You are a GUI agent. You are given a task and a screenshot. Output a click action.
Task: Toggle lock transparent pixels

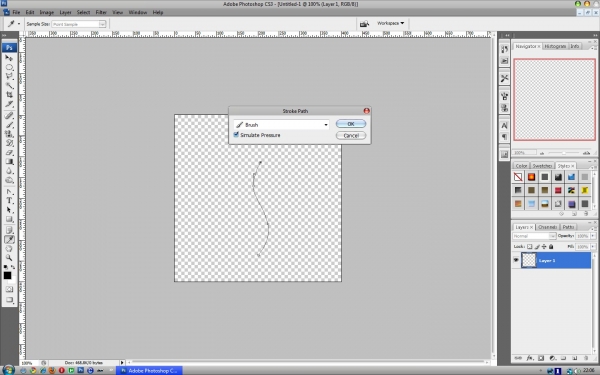(x=530, y=247)
